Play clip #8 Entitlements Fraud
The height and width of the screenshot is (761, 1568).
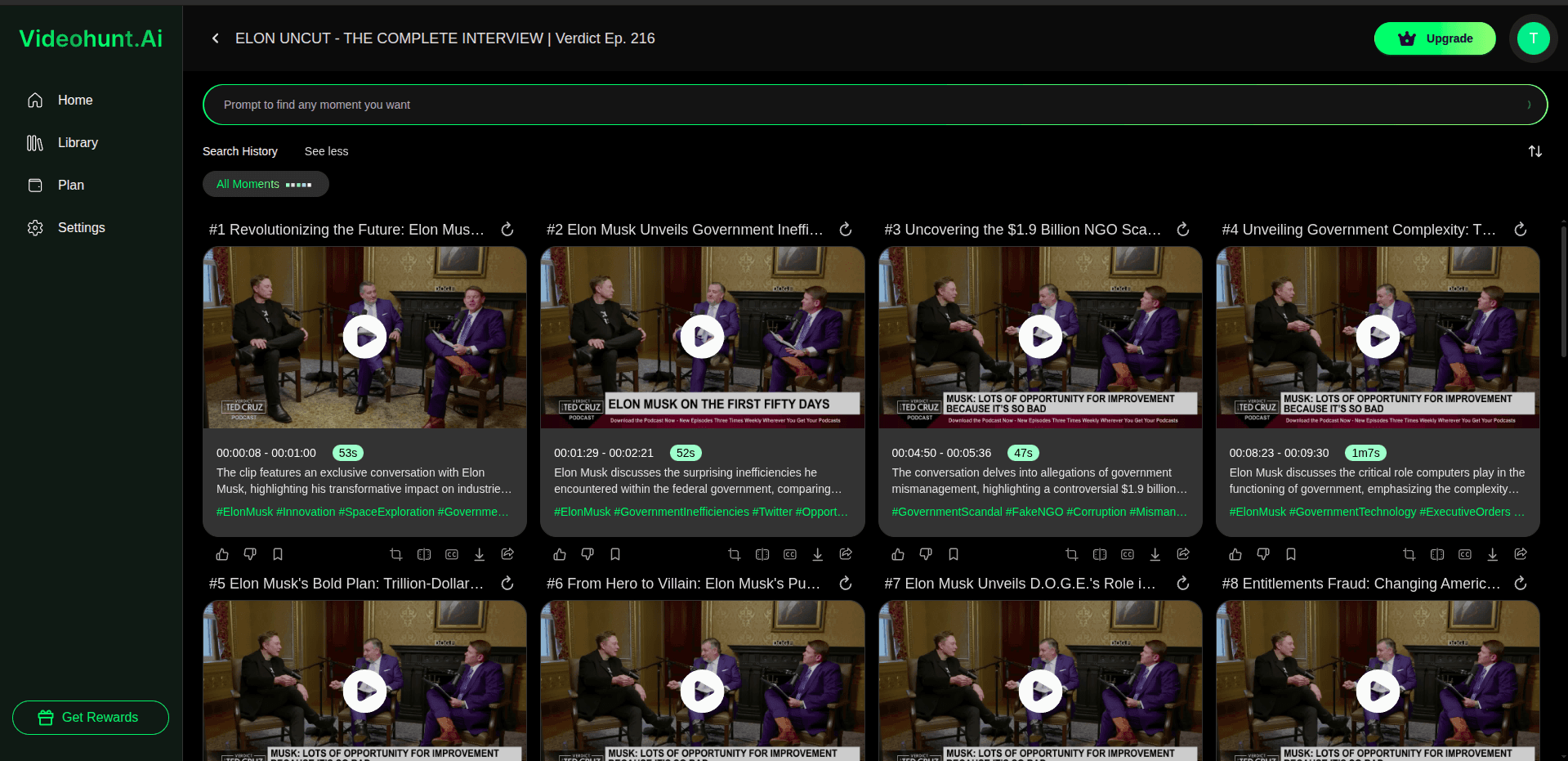[x=1378, y=692]
